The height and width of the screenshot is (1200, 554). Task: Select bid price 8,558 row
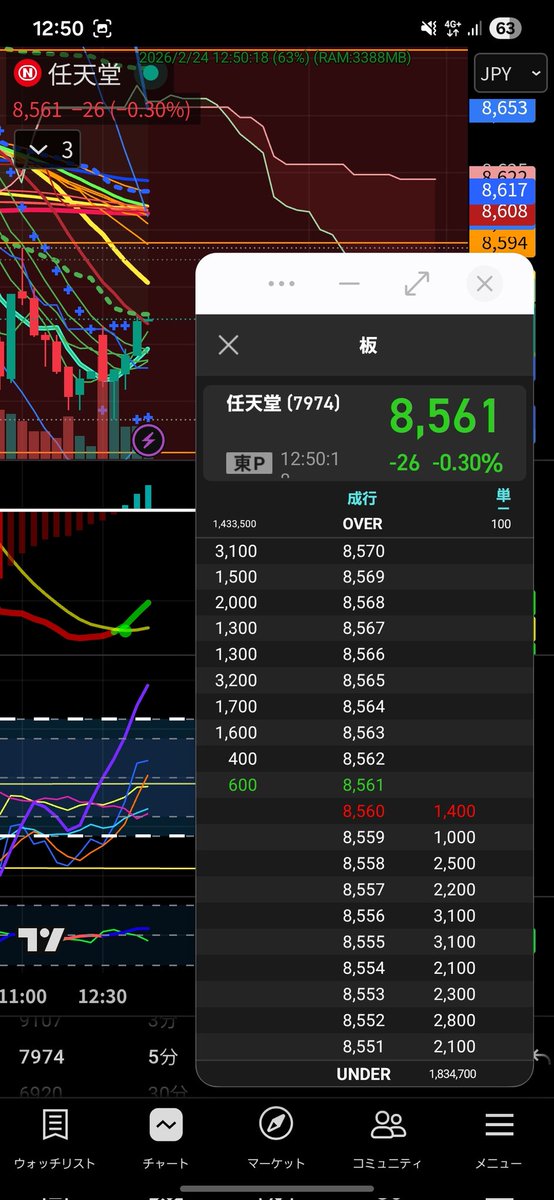(x=364, y=863)
